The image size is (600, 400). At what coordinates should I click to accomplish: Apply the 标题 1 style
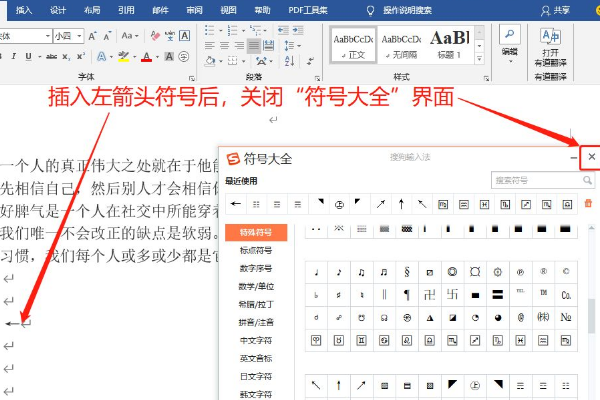pos(449,45)
